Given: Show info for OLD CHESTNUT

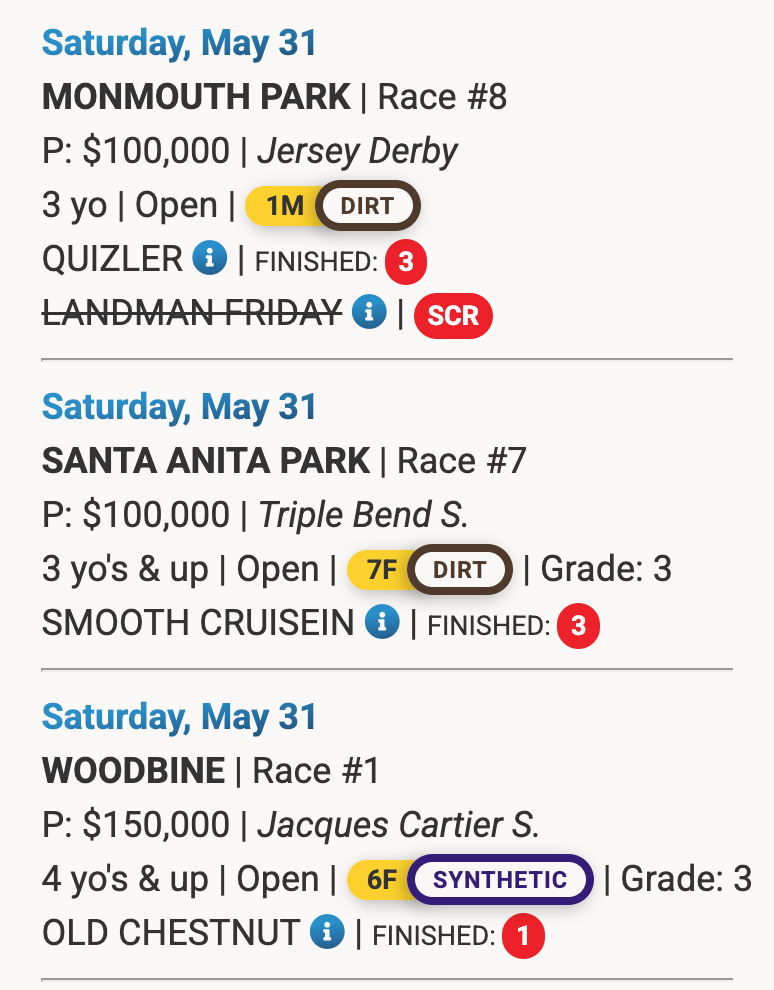Looking at the screenshot, I should click(x=327, y=933).
